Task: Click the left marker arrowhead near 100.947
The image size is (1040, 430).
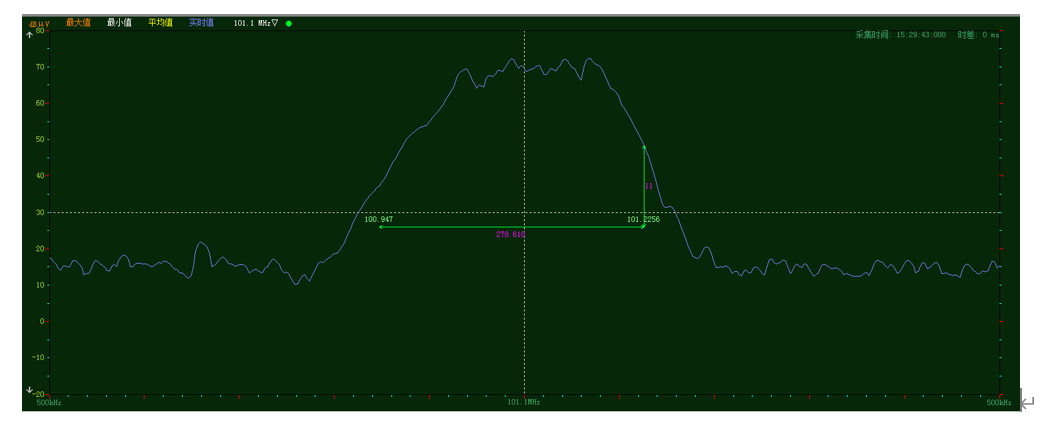Action: coord(380,227)
